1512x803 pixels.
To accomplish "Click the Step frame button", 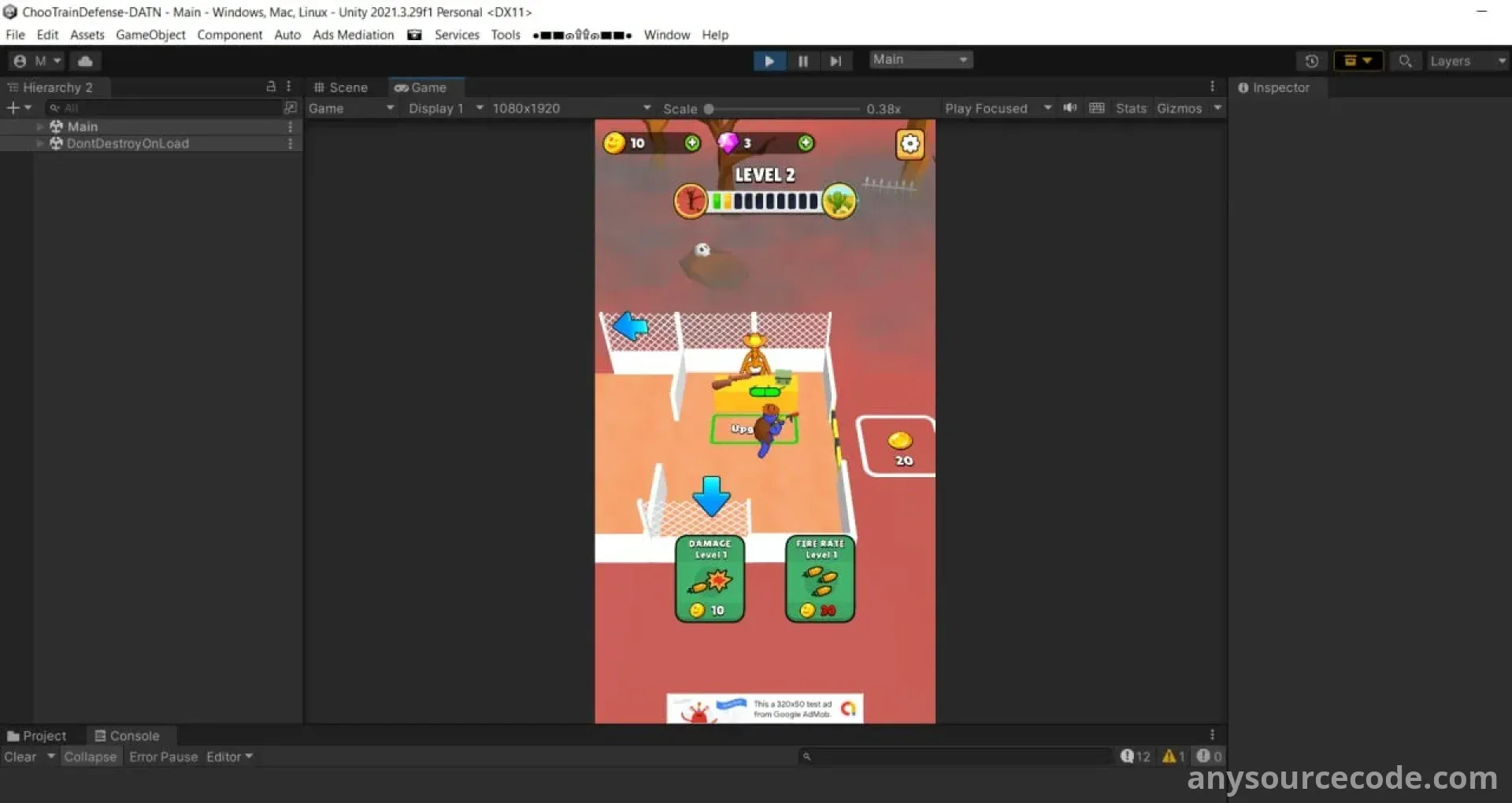I will [x=836, y=61].
